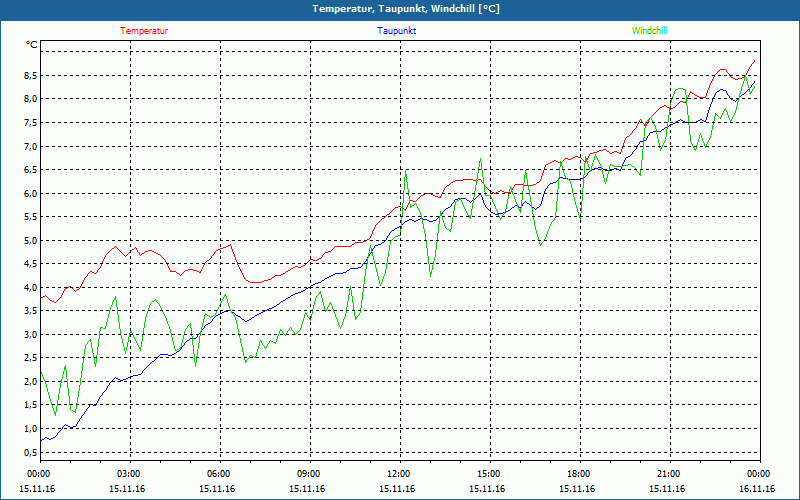
Task: Click the '18:00' time axis label
Action: 580,474
